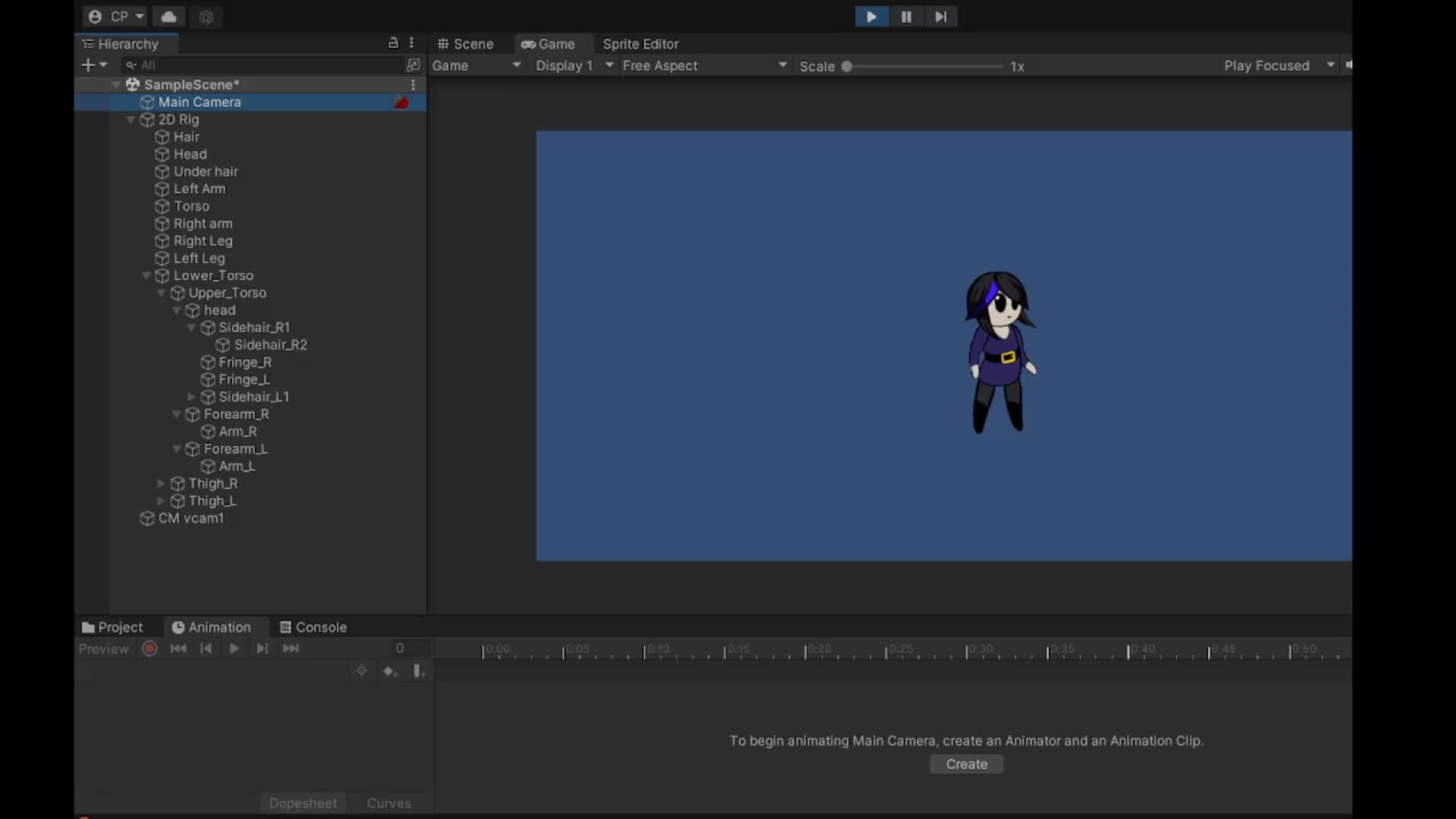Select CM vcam1 in the Hierarchy

[x=191, y=519]
